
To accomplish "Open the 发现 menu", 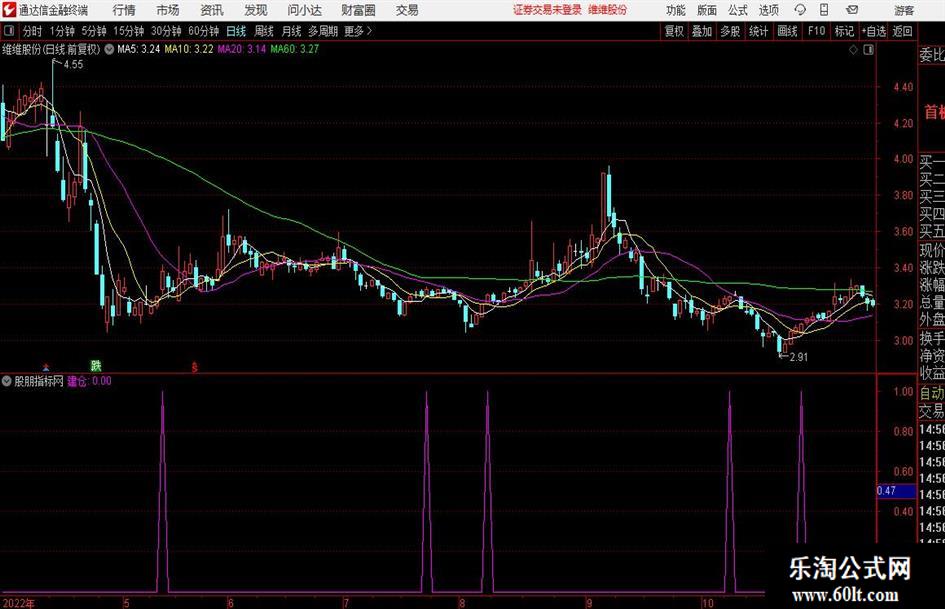I will coord(256,10).
